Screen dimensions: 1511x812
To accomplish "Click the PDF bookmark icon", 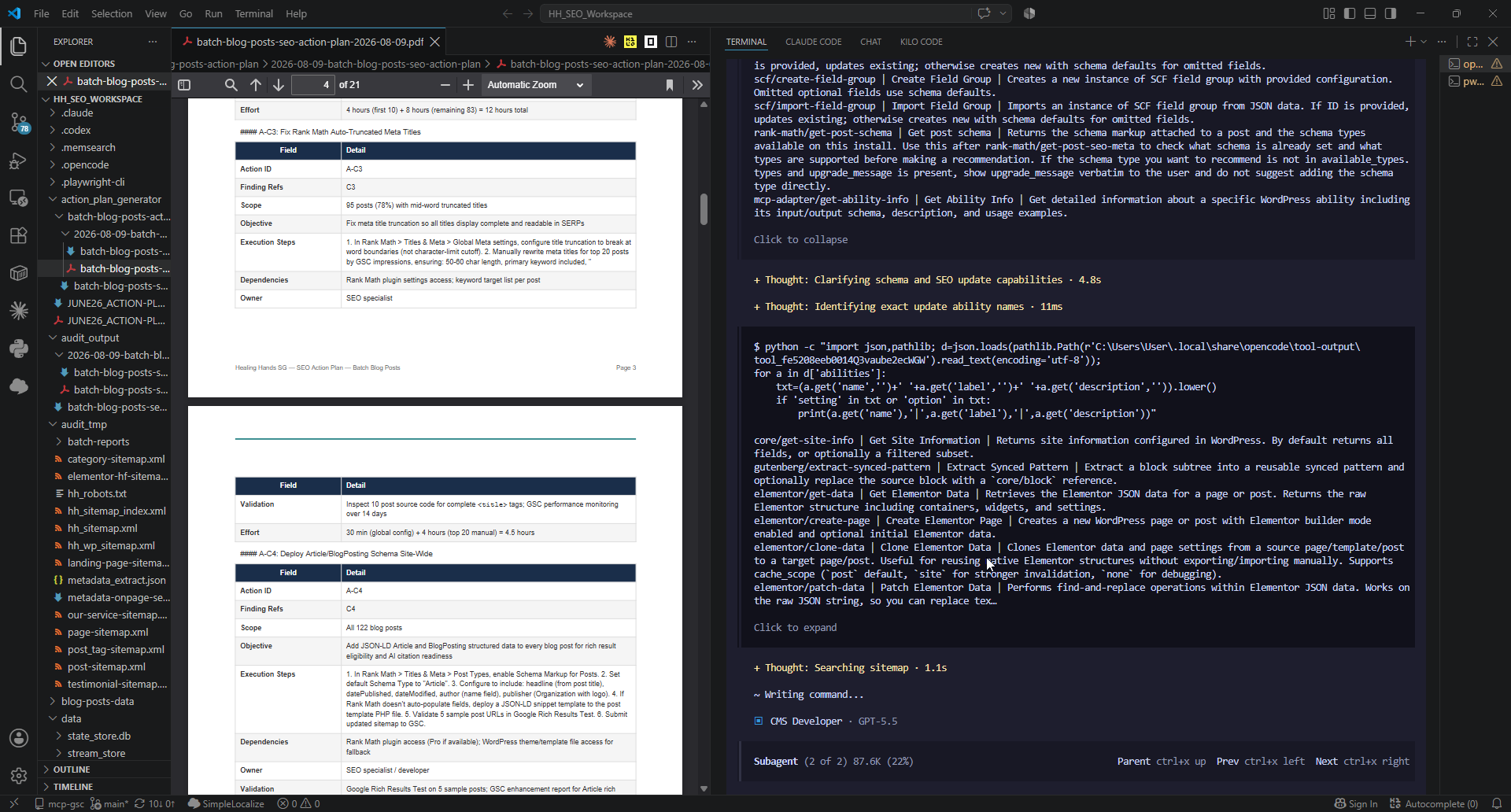I will point(670,85).
